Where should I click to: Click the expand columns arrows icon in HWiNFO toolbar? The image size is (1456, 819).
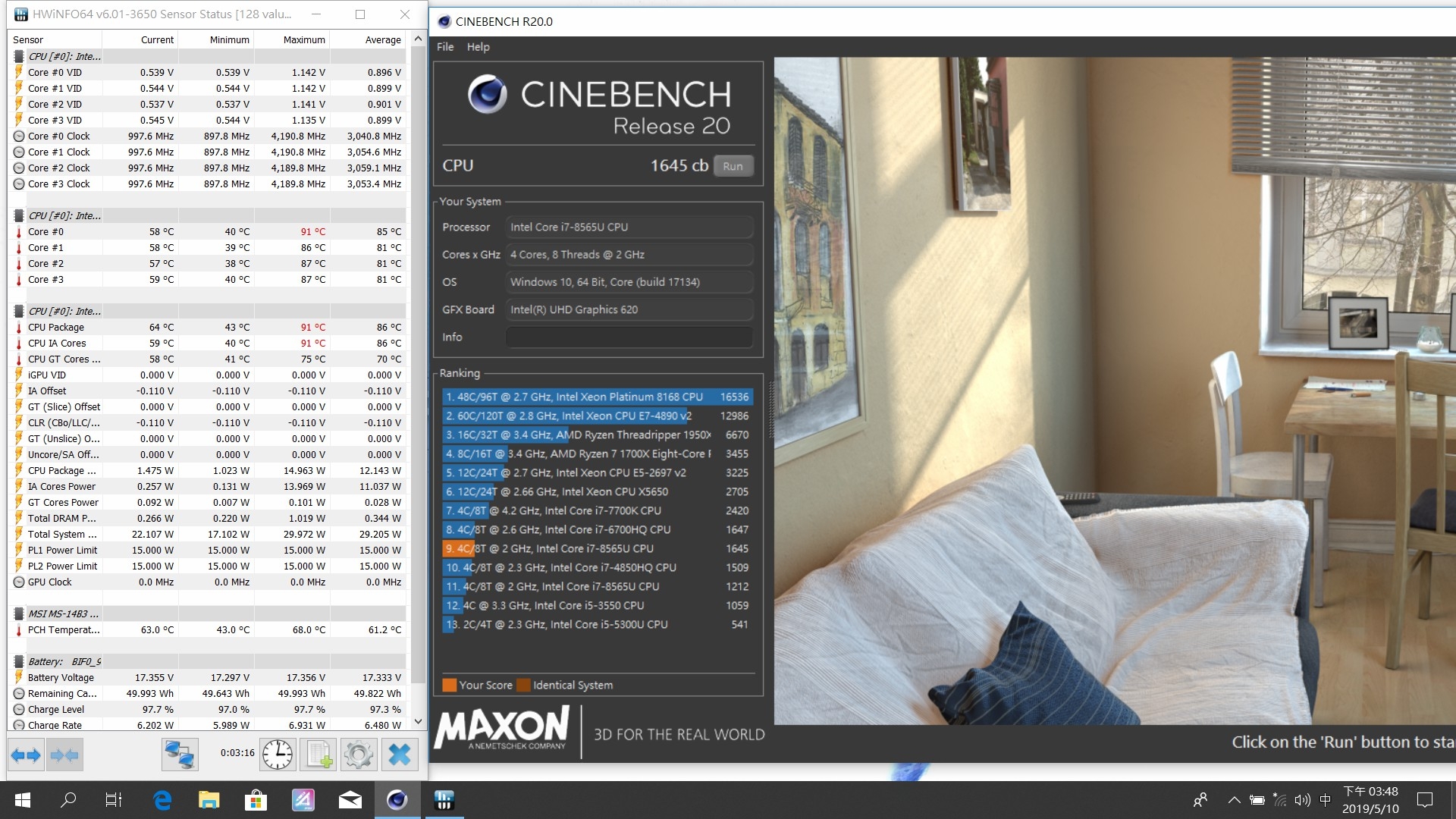[x=26, y=755]
